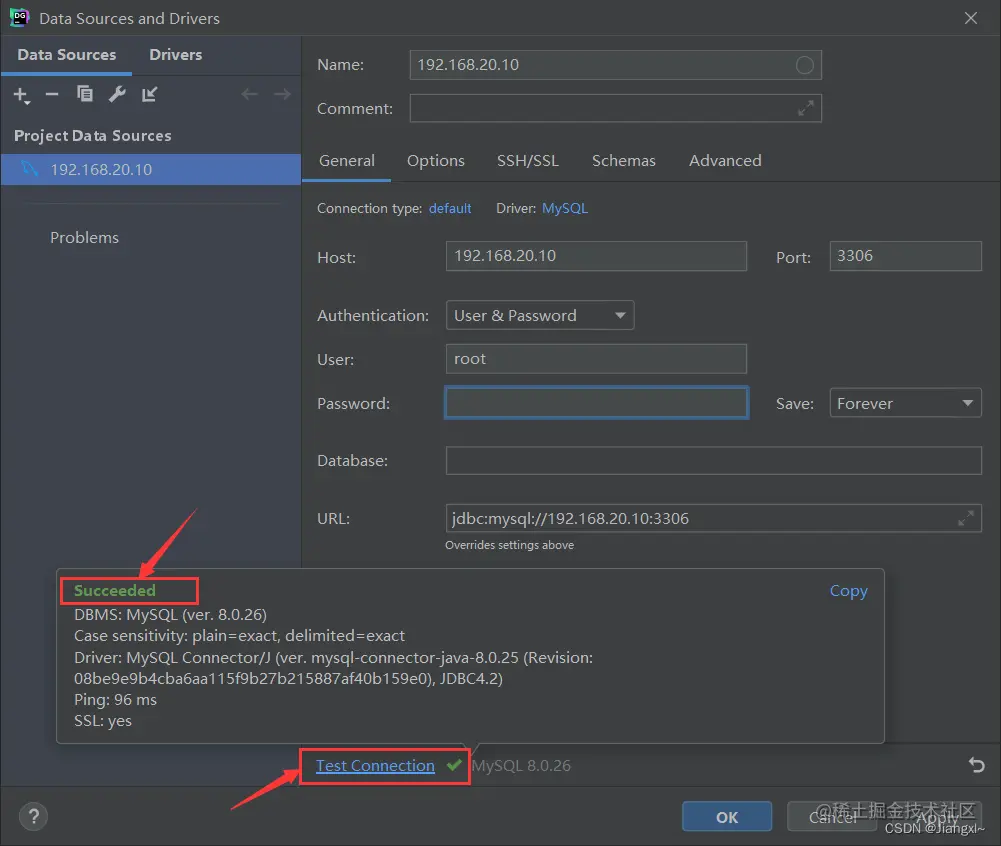Click the Comment input field
1001x846 pixels.
pyautogui.click(x=615, y=109)
